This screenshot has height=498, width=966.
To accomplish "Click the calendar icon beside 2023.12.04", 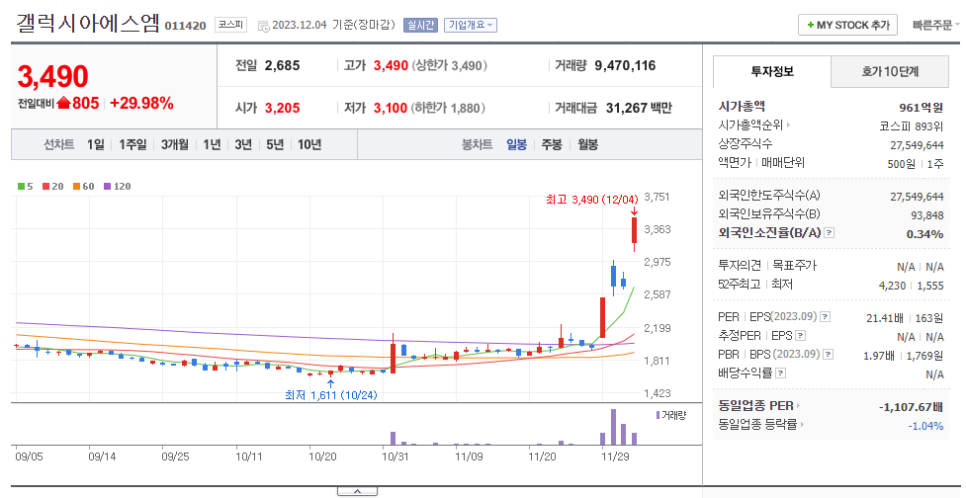I will click(263, 26).
